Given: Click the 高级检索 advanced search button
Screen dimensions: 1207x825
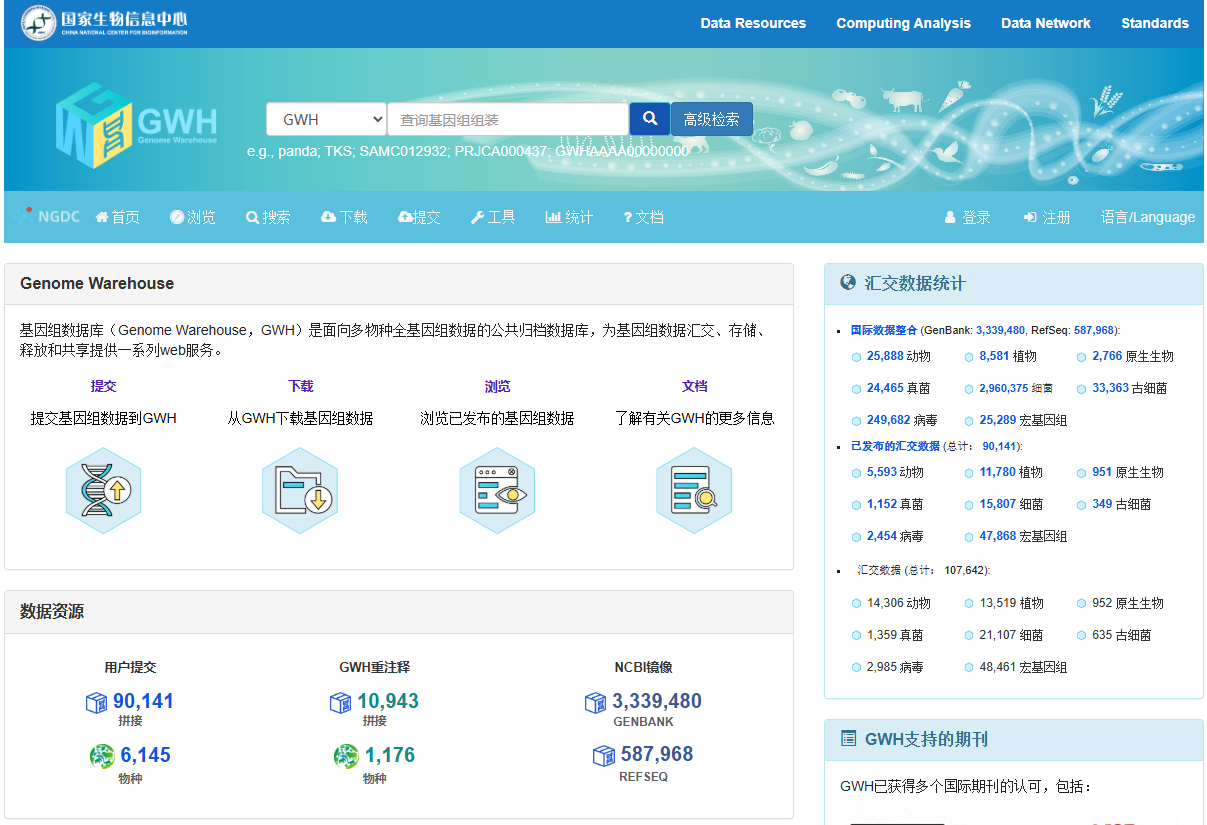Looking at the screenshot, I should tap(712, 119).
